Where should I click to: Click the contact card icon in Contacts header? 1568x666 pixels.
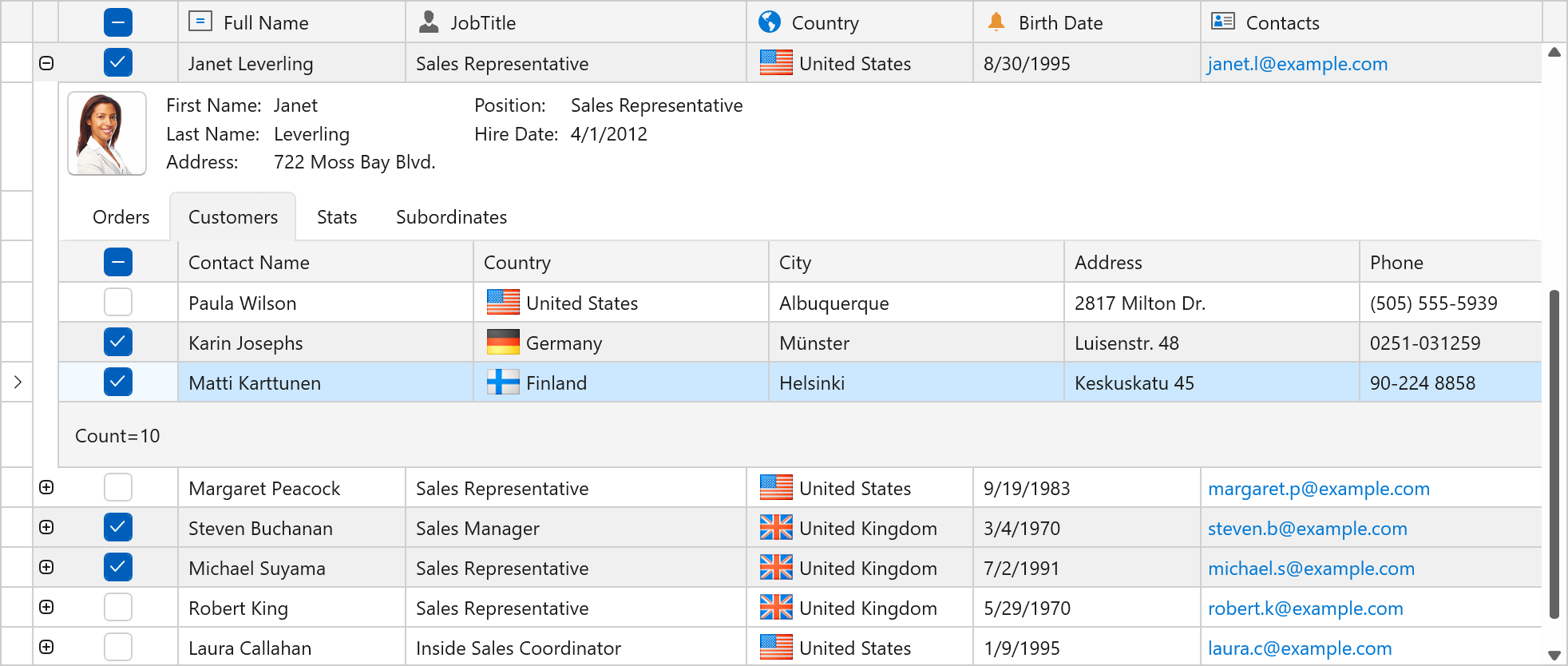pyautogui.click(x=1222, y=22)
